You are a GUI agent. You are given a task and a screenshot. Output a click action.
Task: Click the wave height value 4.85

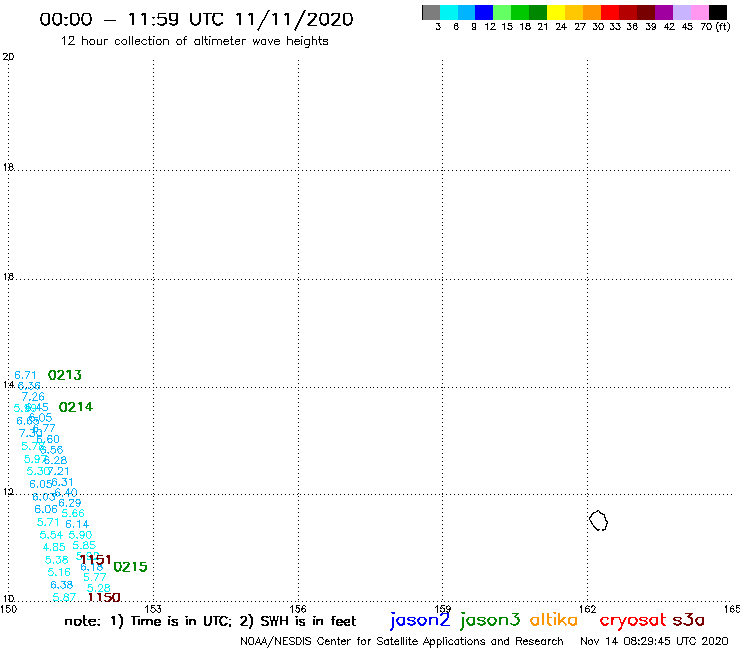(54, 547)
